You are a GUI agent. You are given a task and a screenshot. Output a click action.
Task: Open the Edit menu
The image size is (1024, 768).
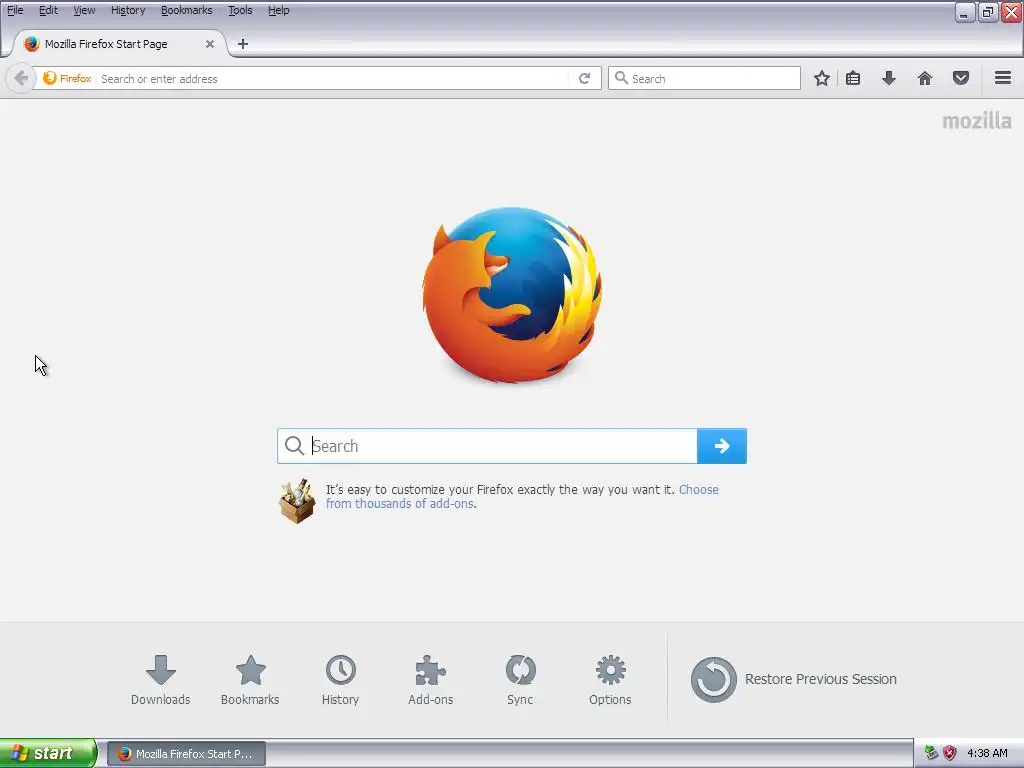click(x=48, y=10)
